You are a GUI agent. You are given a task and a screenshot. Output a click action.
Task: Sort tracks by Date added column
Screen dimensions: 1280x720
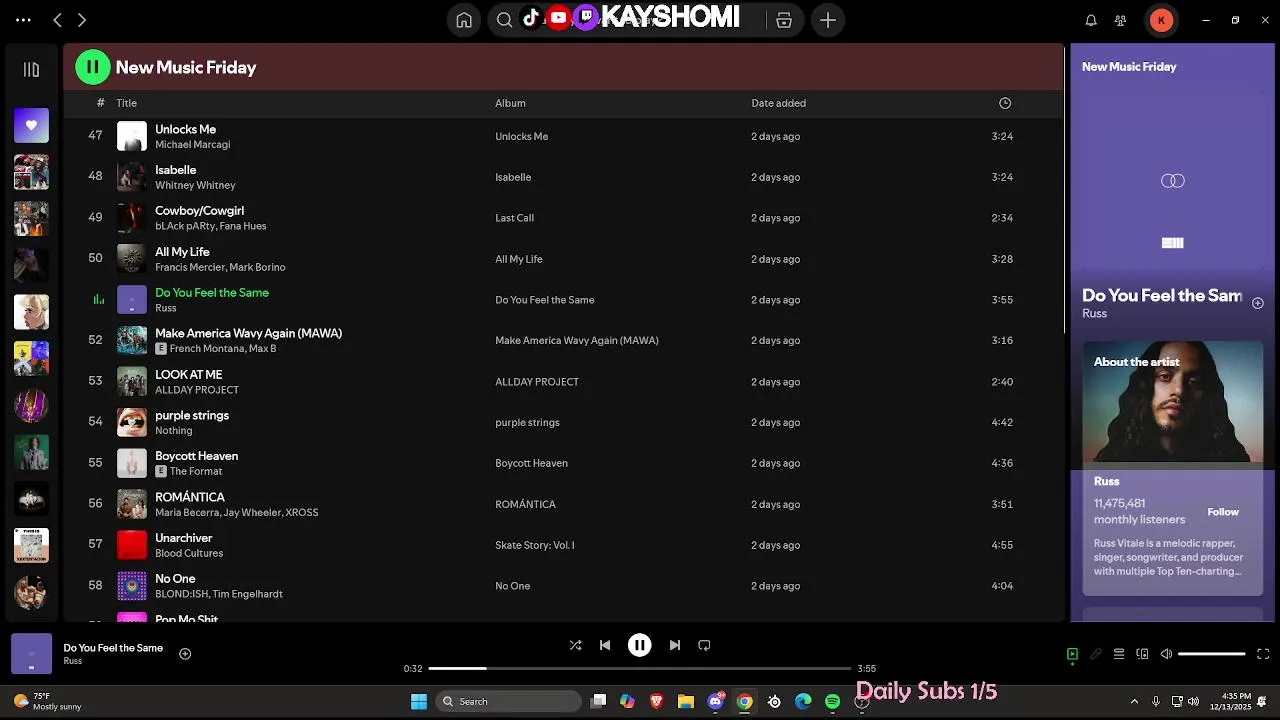[779, 103]
